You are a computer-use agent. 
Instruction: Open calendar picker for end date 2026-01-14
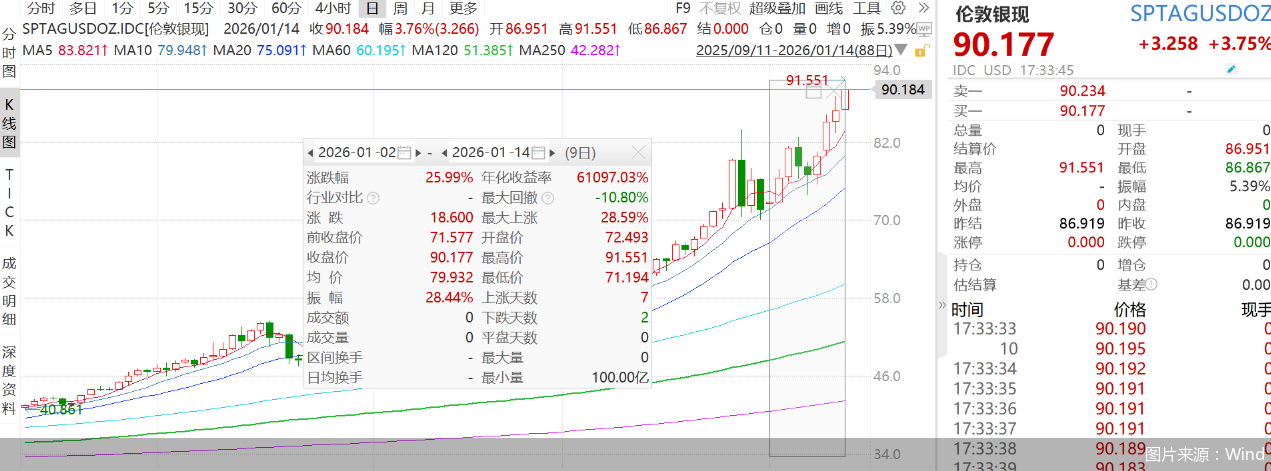[x=539, y=153]
